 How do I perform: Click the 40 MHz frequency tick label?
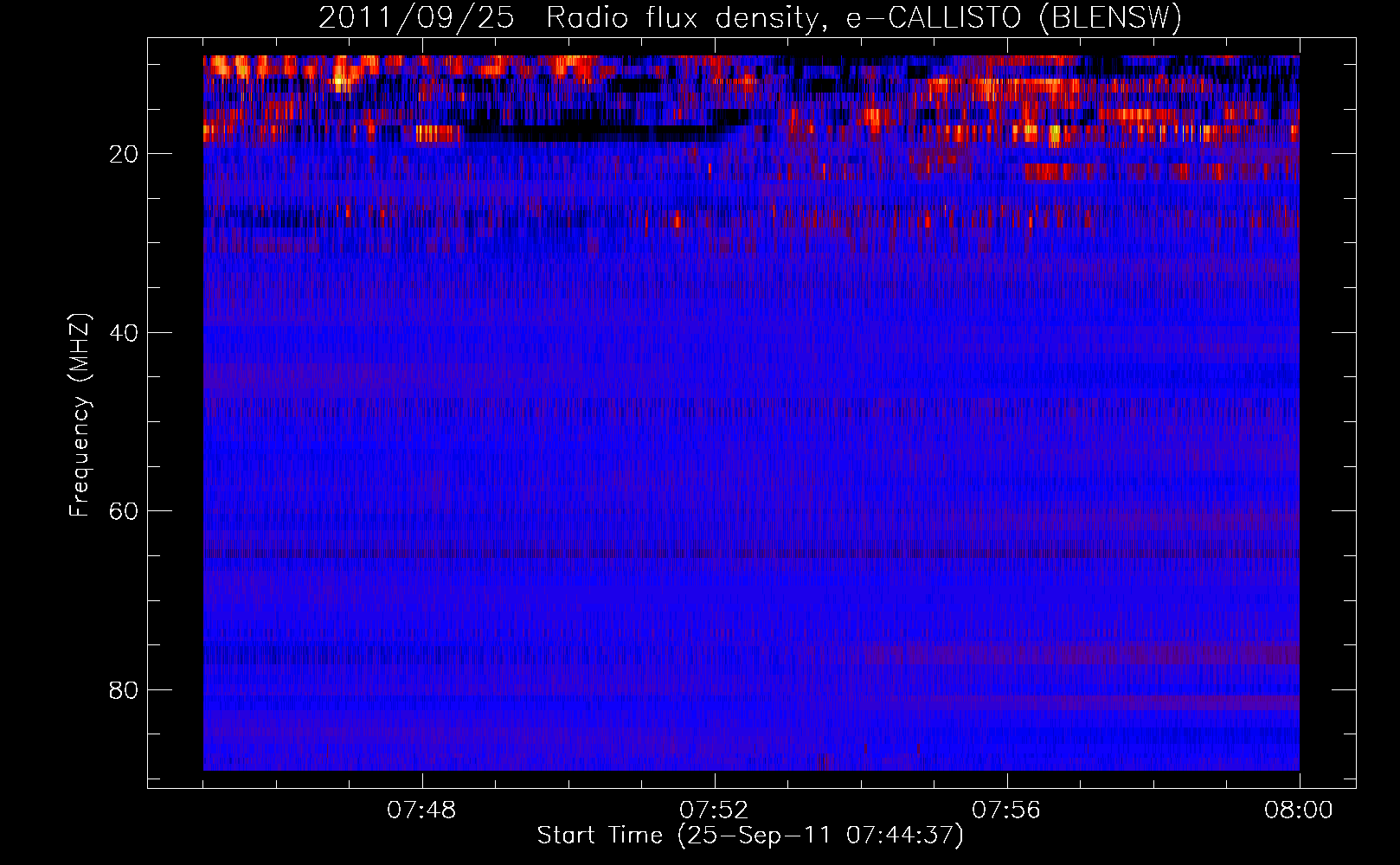tap(125, 333)
